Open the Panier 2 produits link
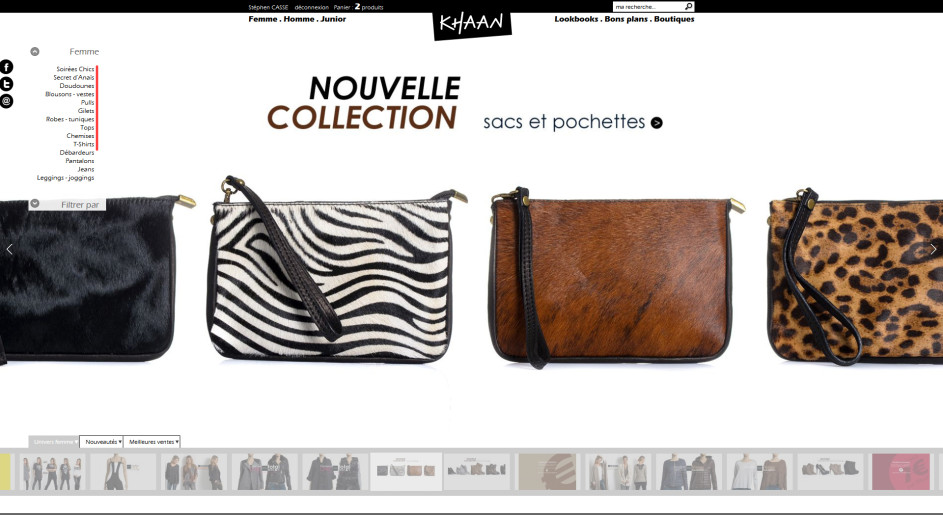Viewport: 943px width, 515px height. click(x=358, y=7)
